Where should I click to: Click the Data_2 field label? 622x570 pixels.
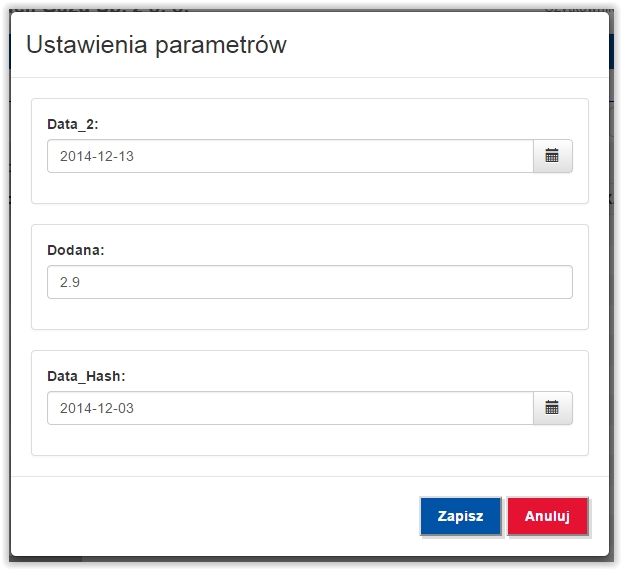click(73, 125)
